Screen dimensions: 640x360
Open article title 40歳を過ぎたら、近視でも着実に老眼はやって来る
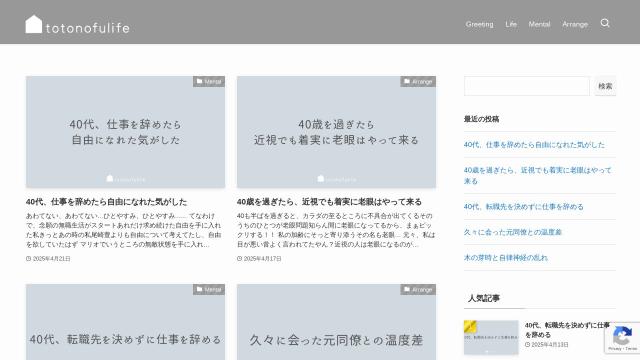[x=329, y=202]
